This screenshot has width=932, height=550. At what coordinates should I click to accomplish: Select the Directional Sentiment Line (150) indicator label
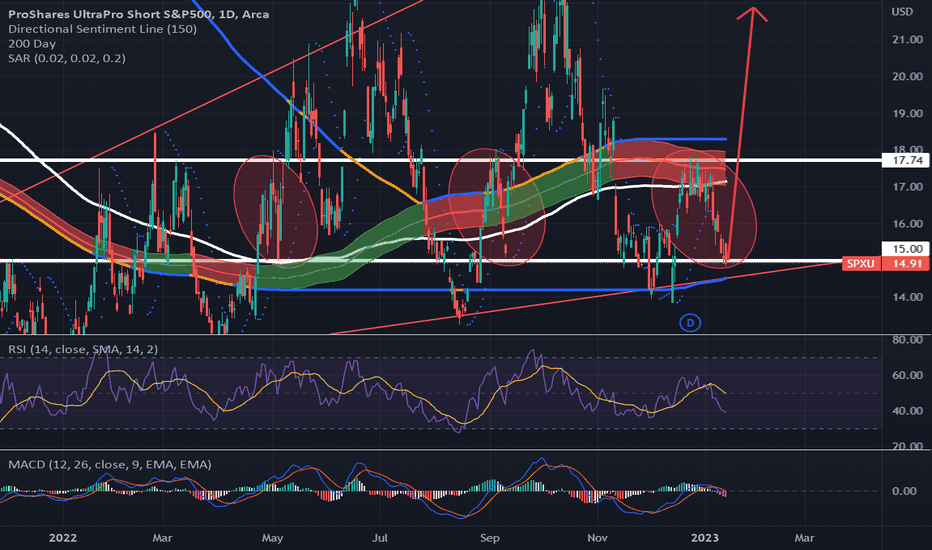pyautogui.click(x=102, y=29)
